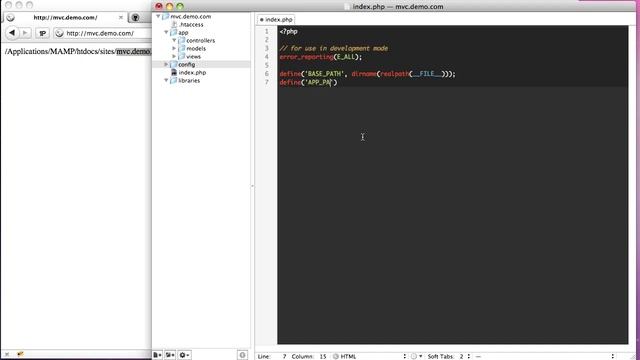The image size is (640, 360).
Task: Click the yellow minimize button of editor window
Action: coord(169,6)
